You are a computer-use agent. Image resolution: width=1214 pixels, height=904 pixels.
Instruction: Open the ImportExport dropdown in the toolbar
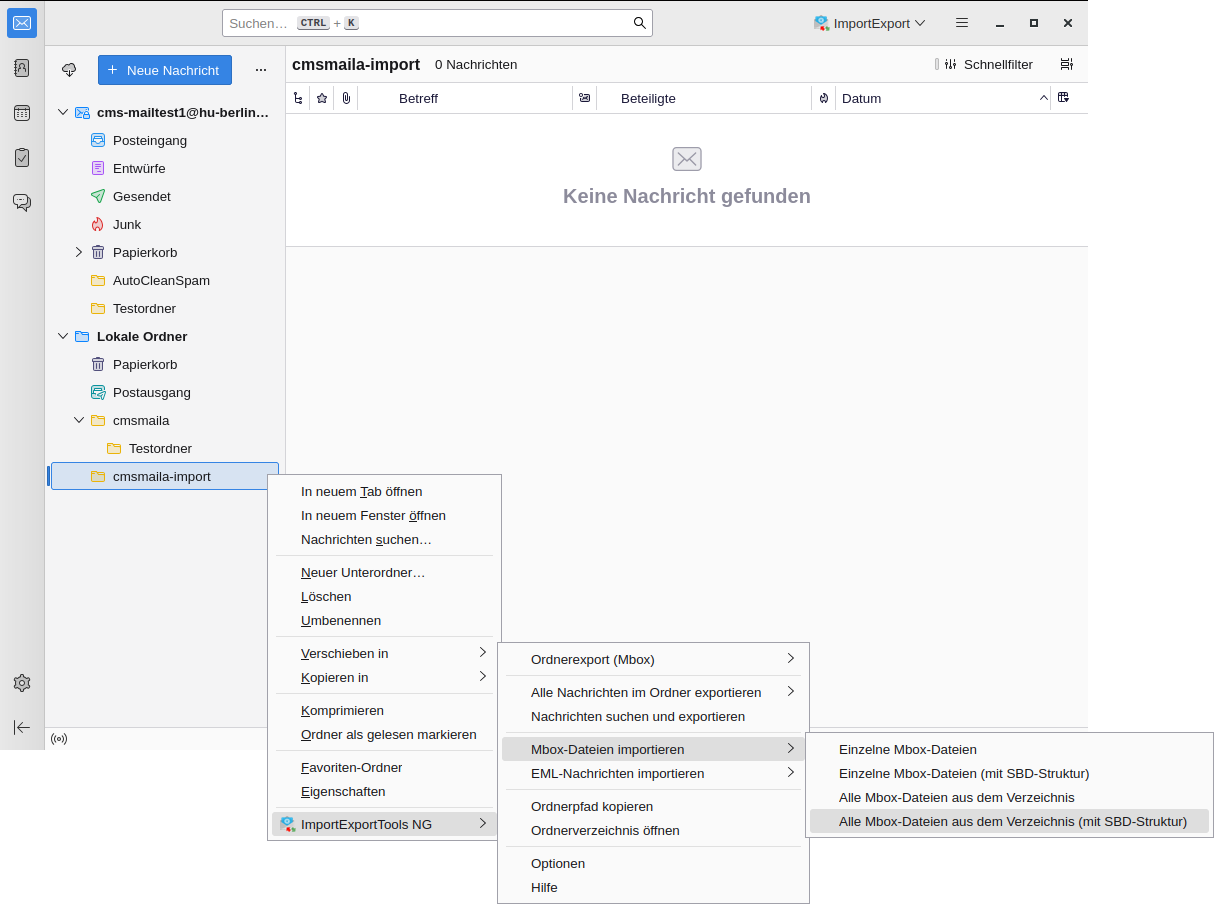[x=869, y=23]
